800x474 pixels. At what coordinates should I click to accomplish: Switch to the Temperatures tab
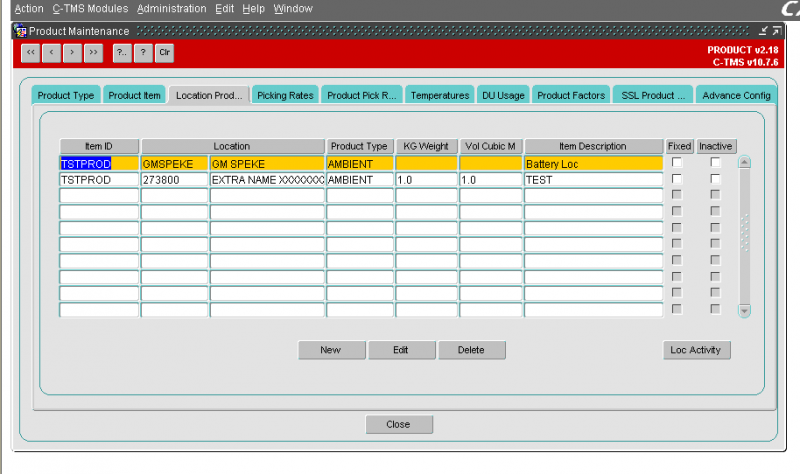(x=440, y=95)
